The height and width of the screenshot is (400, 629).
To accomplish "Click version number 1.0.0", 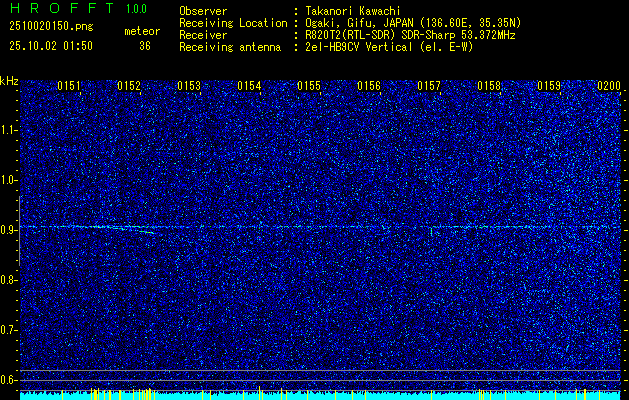I will [x=136, y=9].
